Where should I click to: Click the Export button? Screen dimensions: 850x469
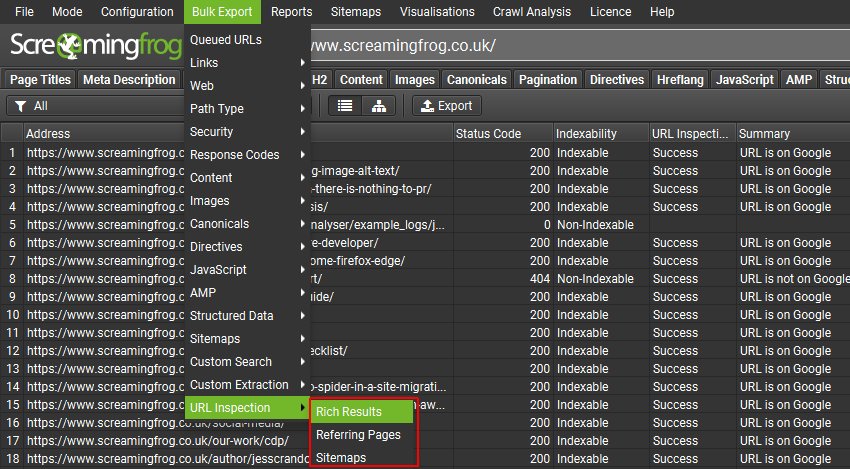(447, 106)
